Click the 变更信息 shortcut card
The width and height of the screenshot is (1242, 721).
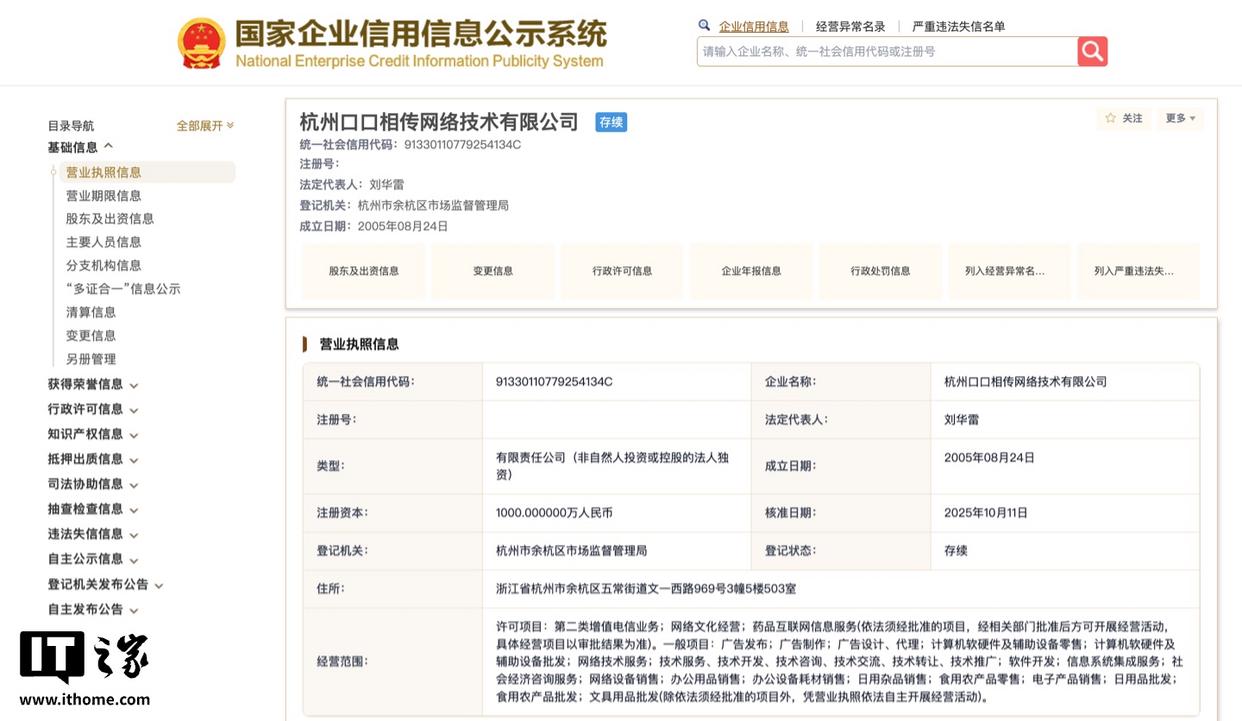(x=493, y=271)
